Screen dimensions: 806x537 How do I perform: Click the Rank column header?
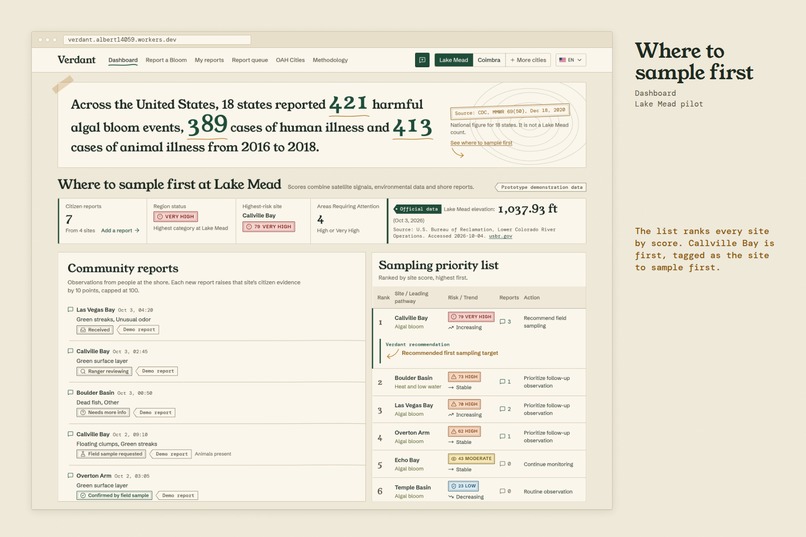click(x=383, y=298)
